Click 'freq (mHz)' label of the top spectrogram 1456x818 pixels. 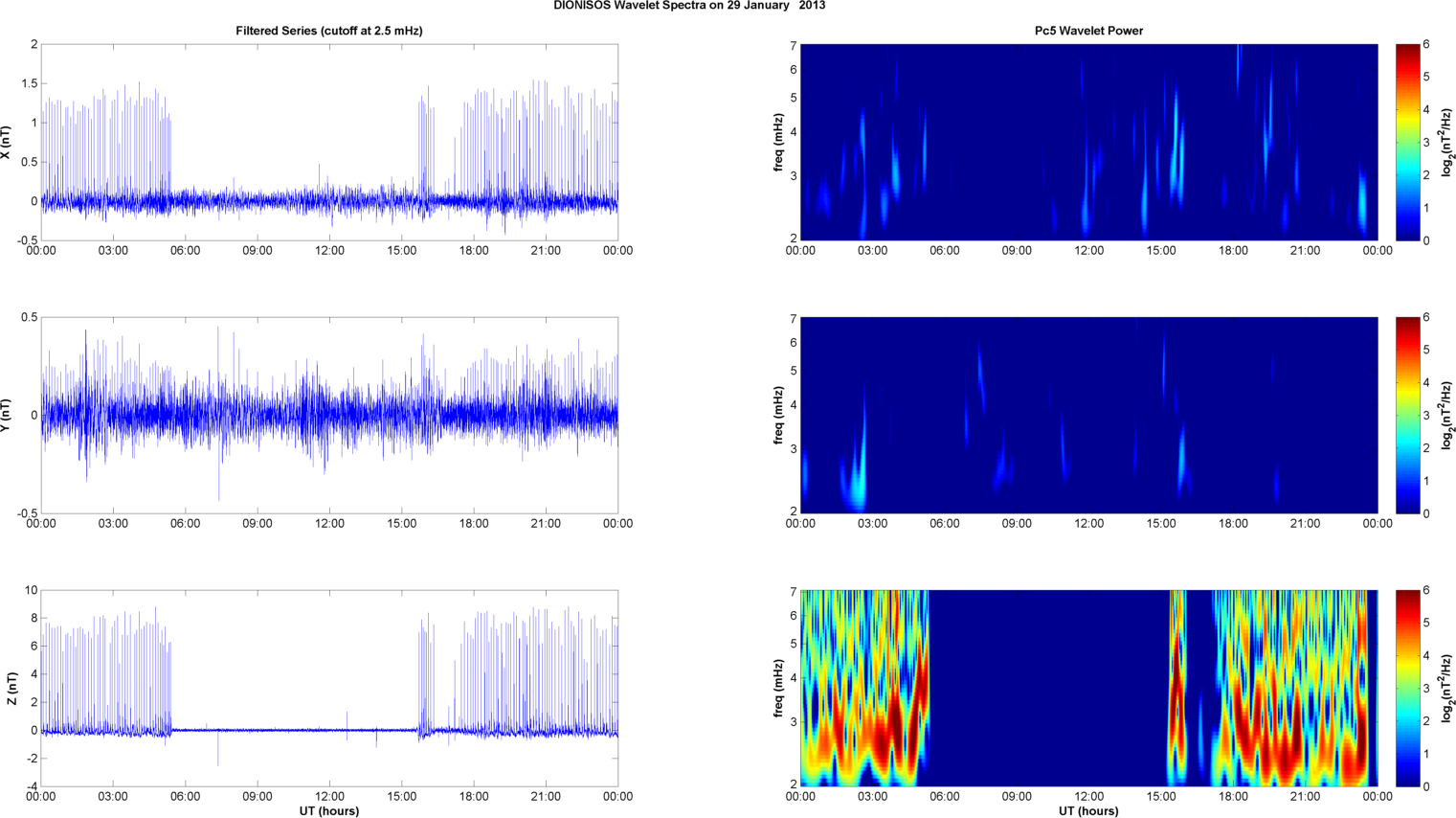pos(778,143)
